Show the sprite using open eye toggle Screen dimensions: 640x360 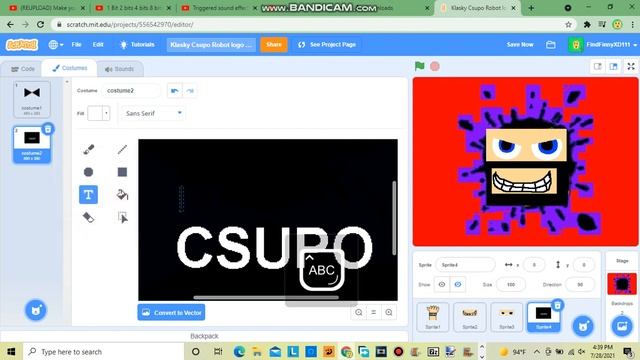442,284
